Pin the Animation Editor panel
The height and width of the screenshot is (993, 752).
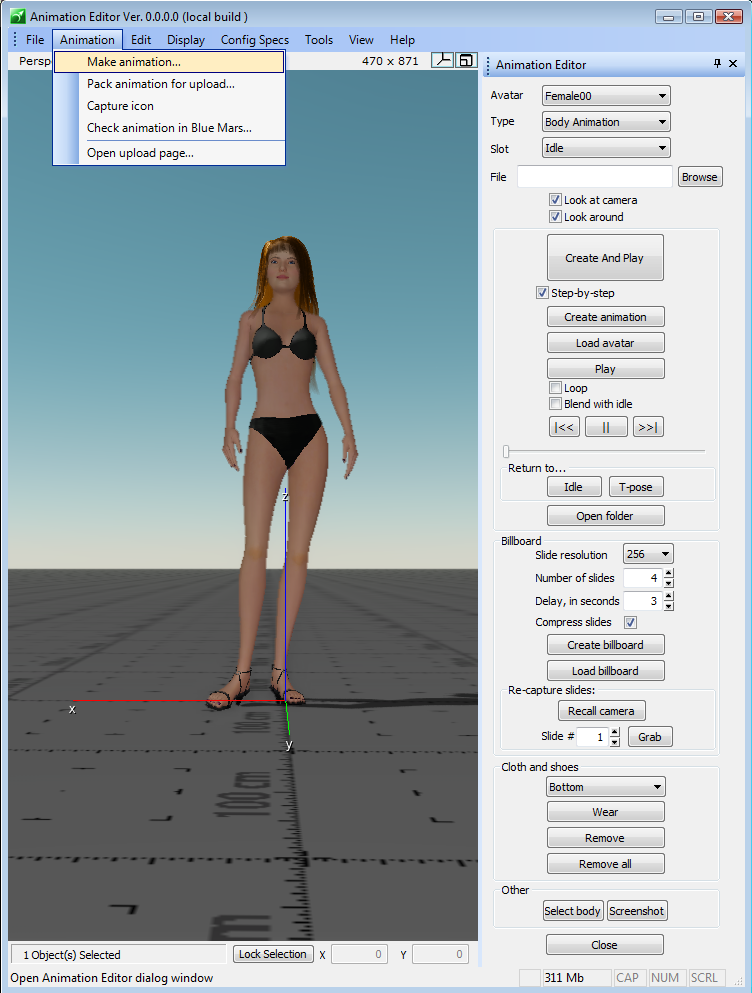pyautogui.click(x=717, y=63)
